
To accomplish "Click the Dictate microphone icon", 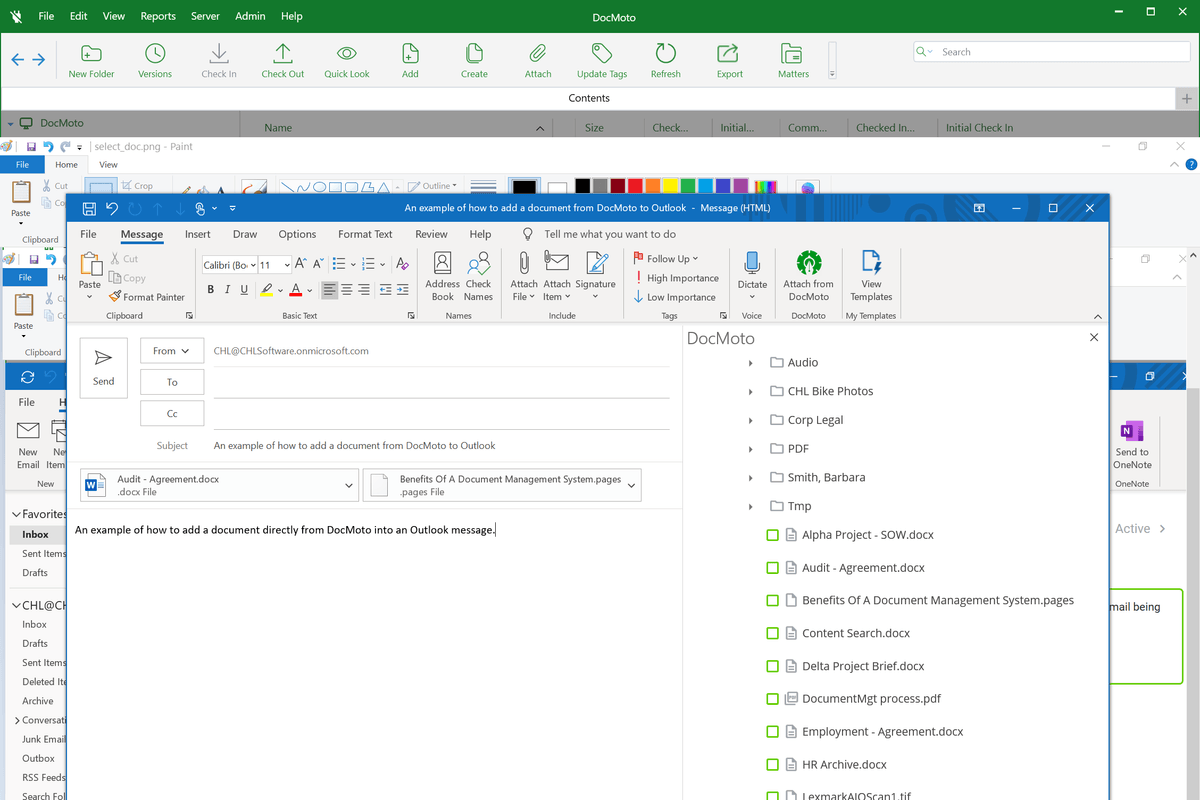I will 752,264.
